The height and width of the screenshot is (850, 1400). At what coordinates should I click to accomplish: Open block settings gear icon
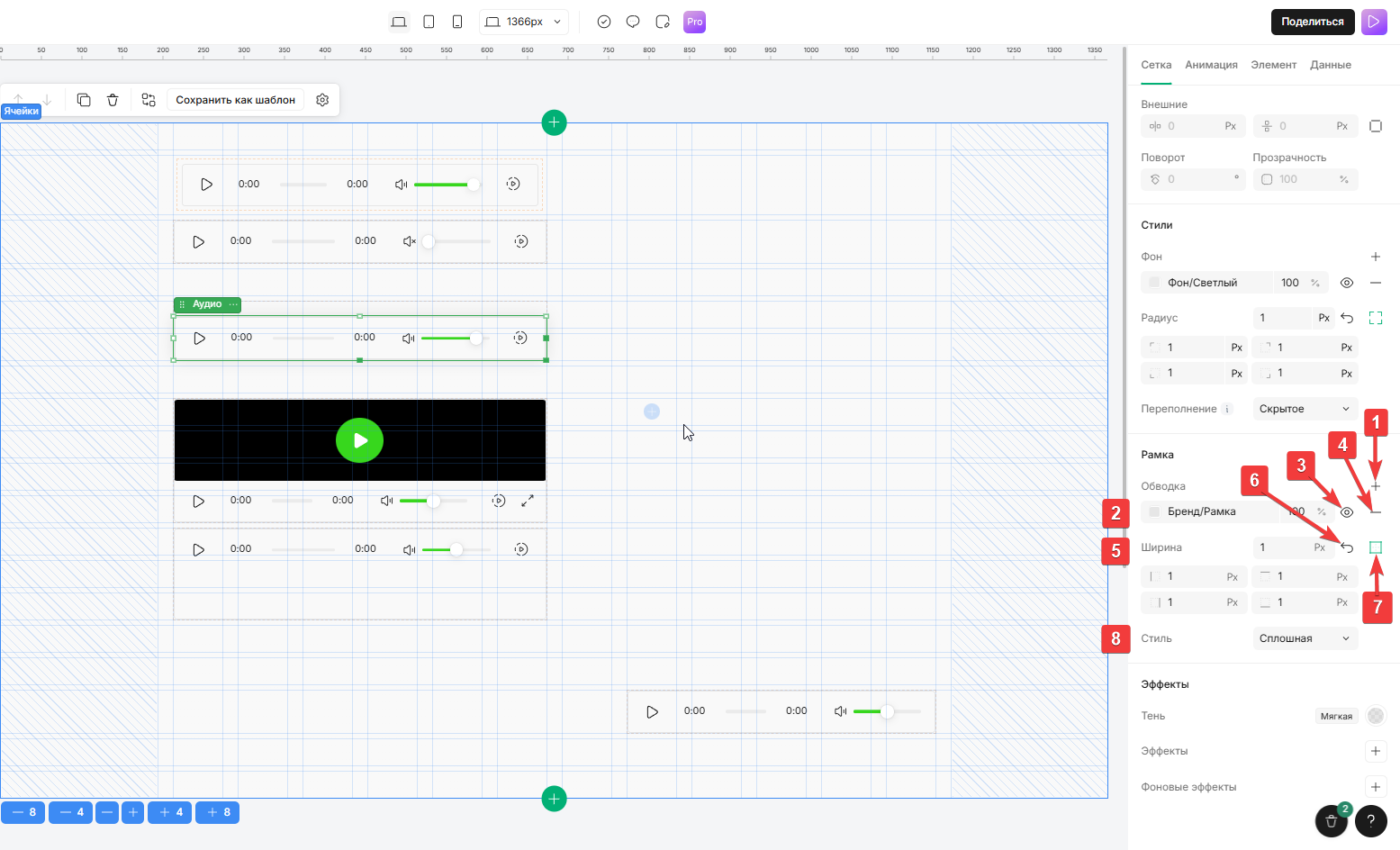click(x=322, y=100)
